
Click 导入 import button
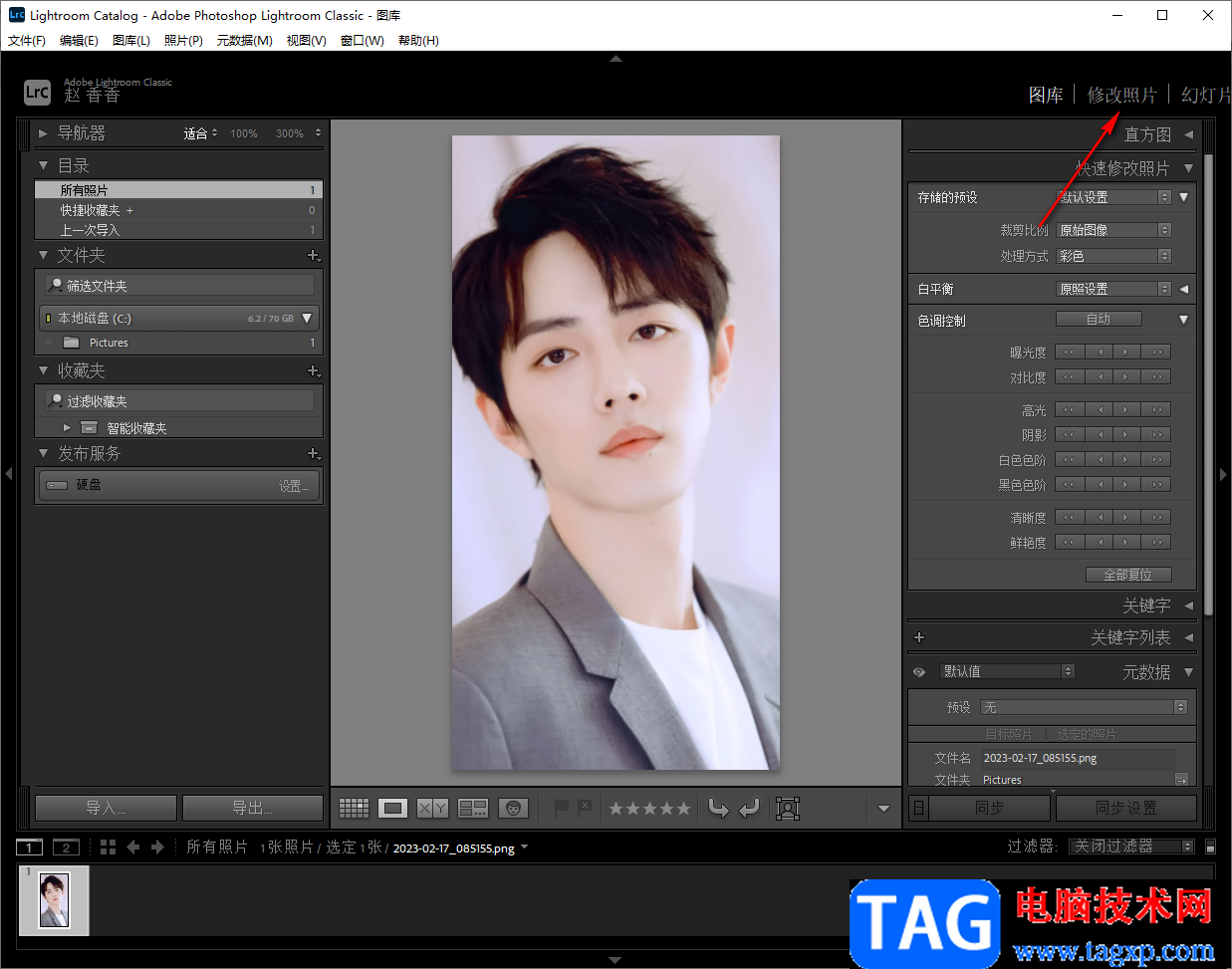click(x=106, y=808)
